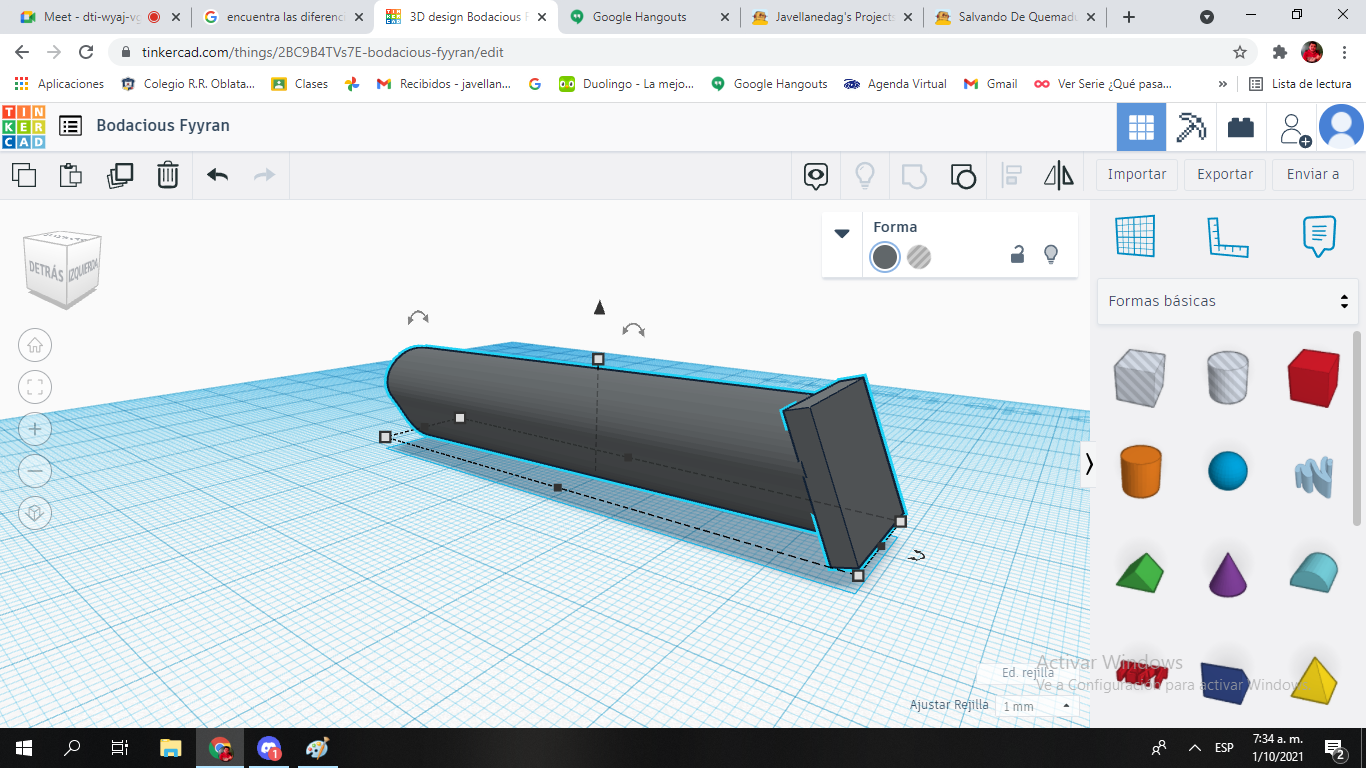
Task: Toggle show-all lightbulb in toolbar
Action: click(865, 176)
